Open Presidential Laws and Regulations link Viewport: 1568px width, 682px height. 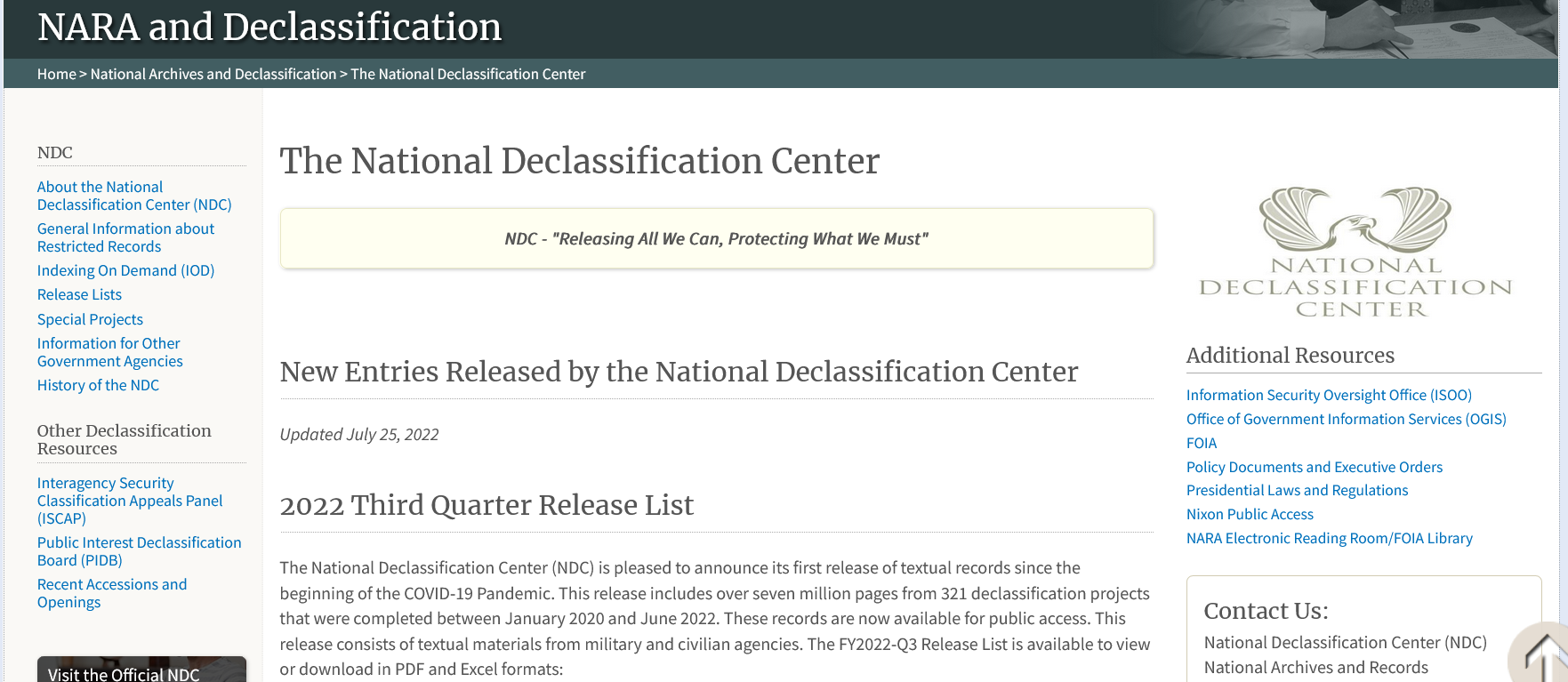click(x=1297, y=490)
